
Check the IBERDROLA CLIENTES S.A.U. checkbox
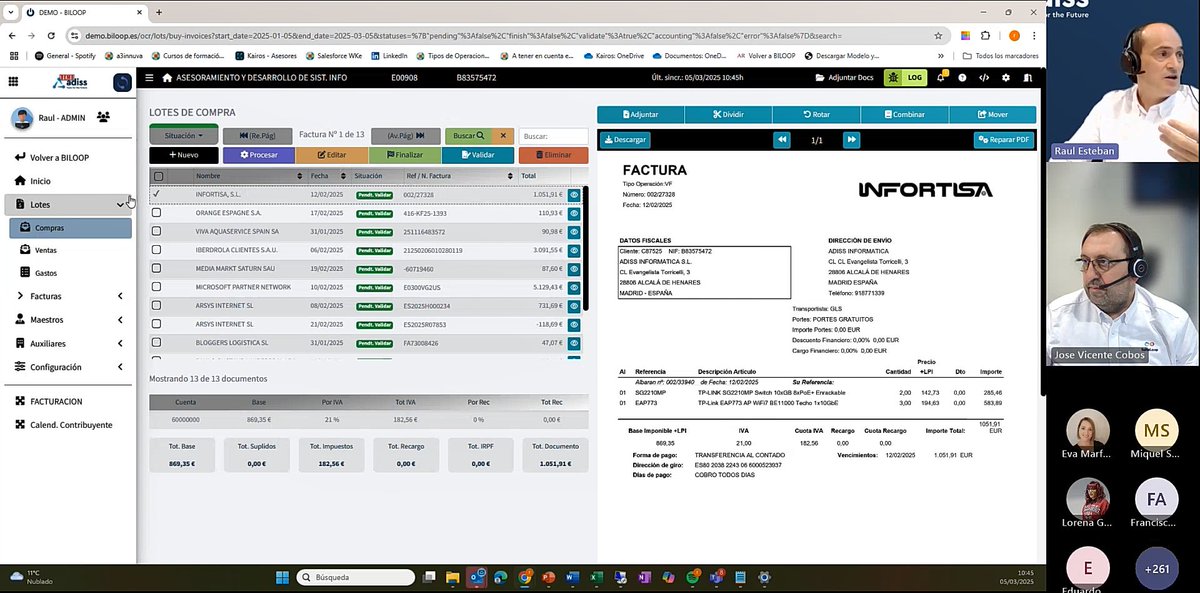pyautogui.click(x=157, y=250)
